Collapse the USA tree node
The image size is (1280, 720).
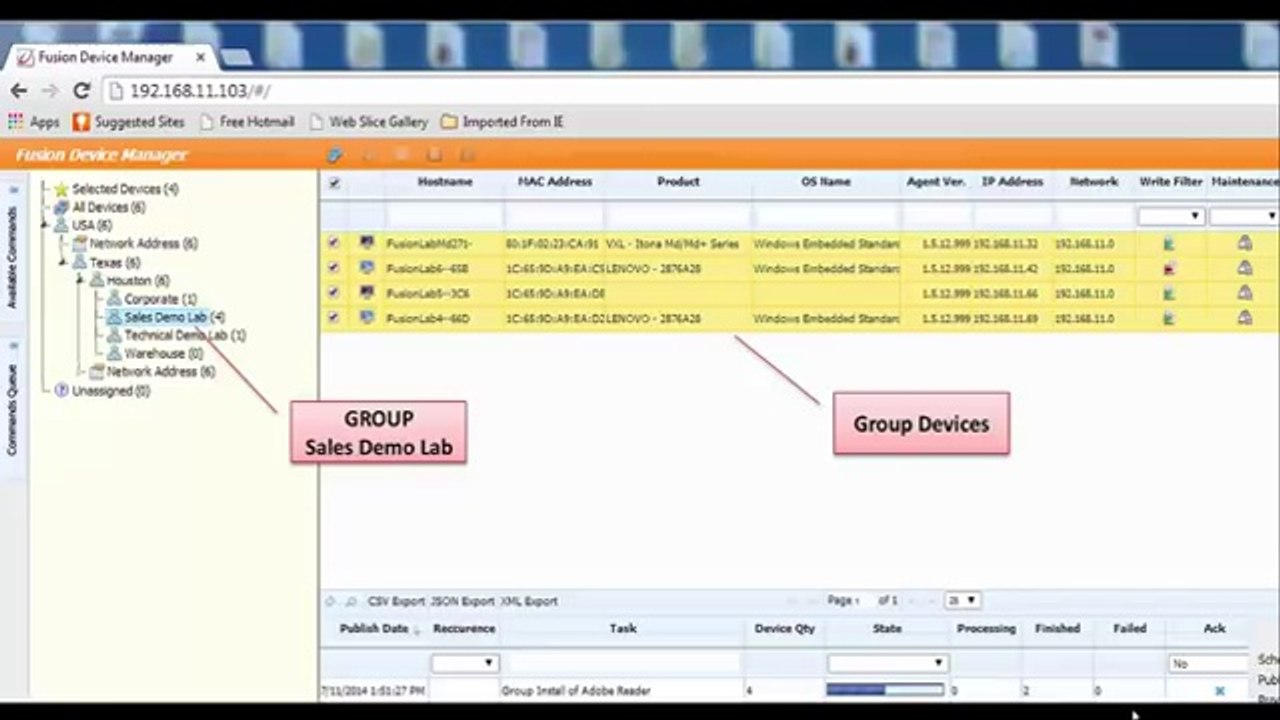45,225
